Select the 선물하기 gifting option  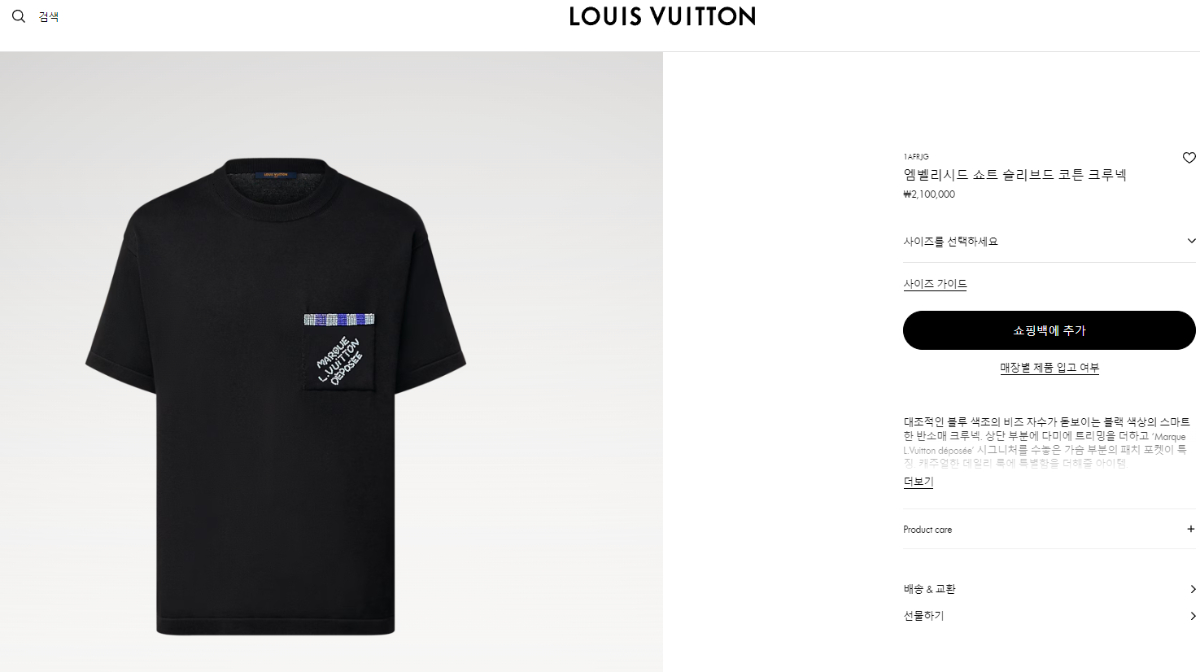(923, 616)
